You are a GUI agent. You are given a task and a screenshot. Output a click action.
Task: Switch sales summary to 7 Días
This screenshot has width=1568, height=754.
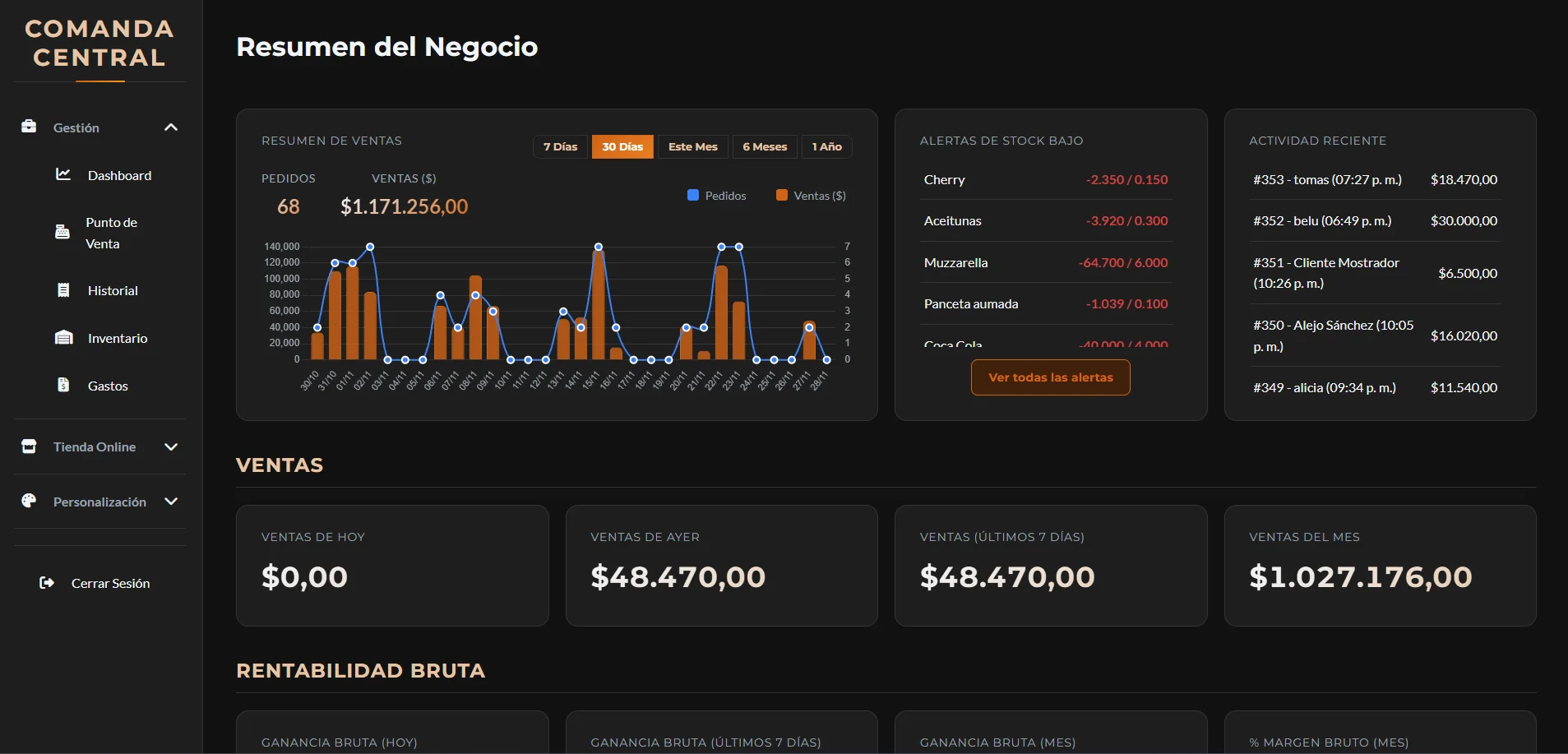pyautogui.click(x=560, y=146)
